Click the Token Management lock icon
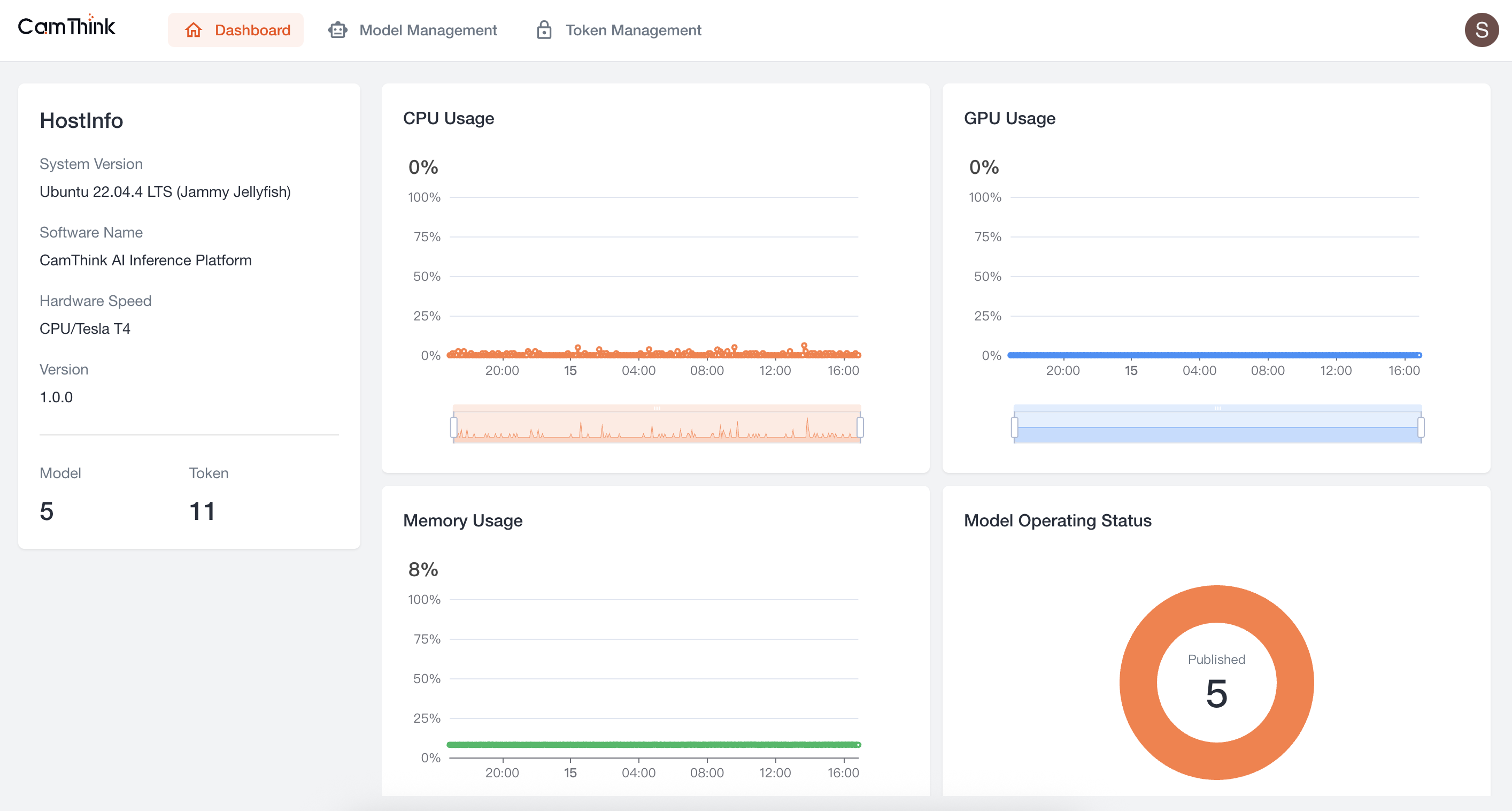This screenshot has width=1512, height=811. coord(544,30)
